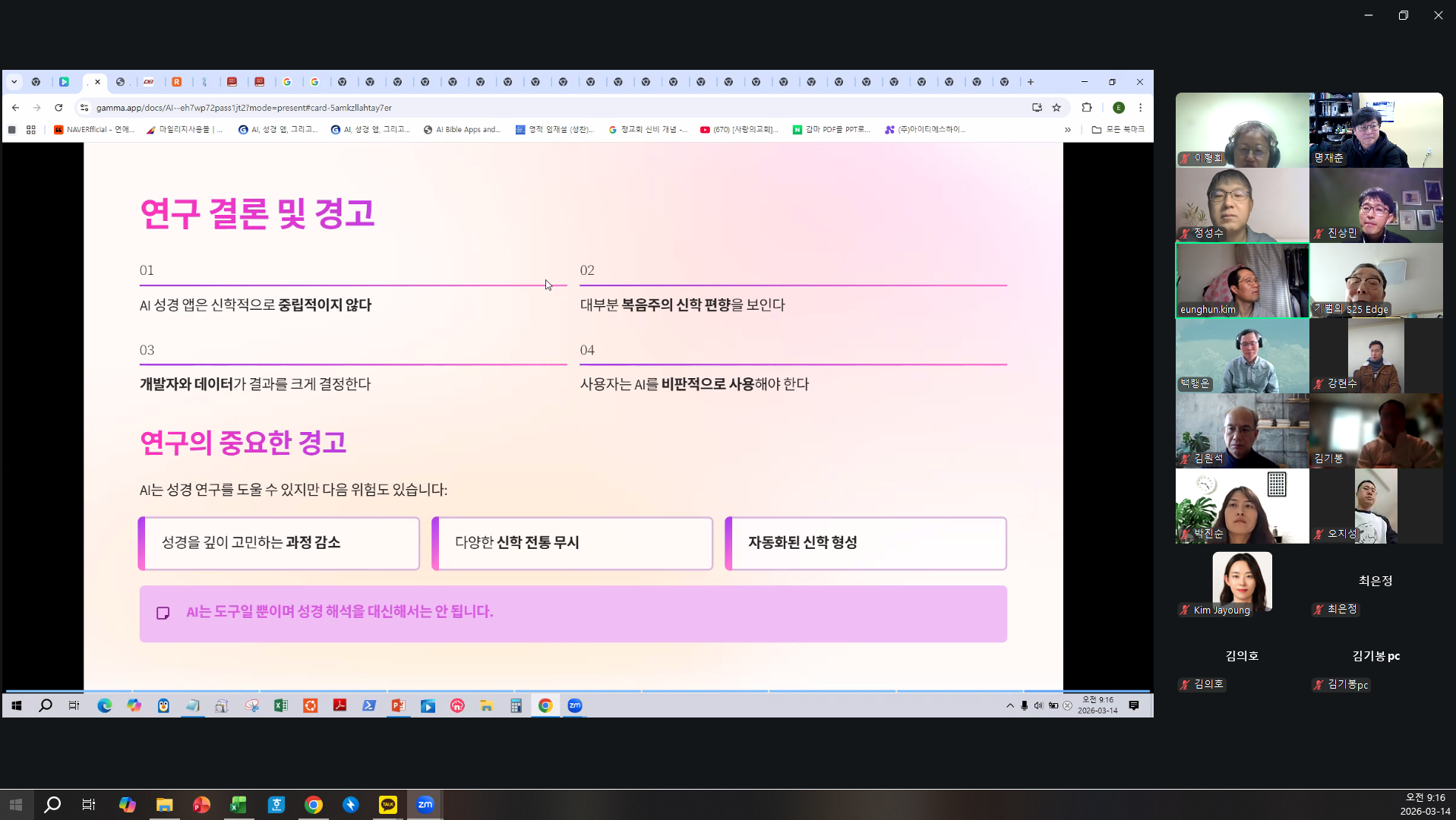
Task: Click the 과정 감소 warning card
Action: click(x=279, y=543)
